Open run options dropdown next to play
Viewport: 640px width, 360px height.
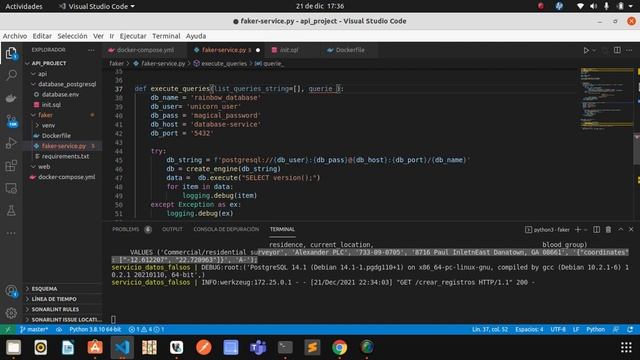pyautogui.click(x=594, y=50)
